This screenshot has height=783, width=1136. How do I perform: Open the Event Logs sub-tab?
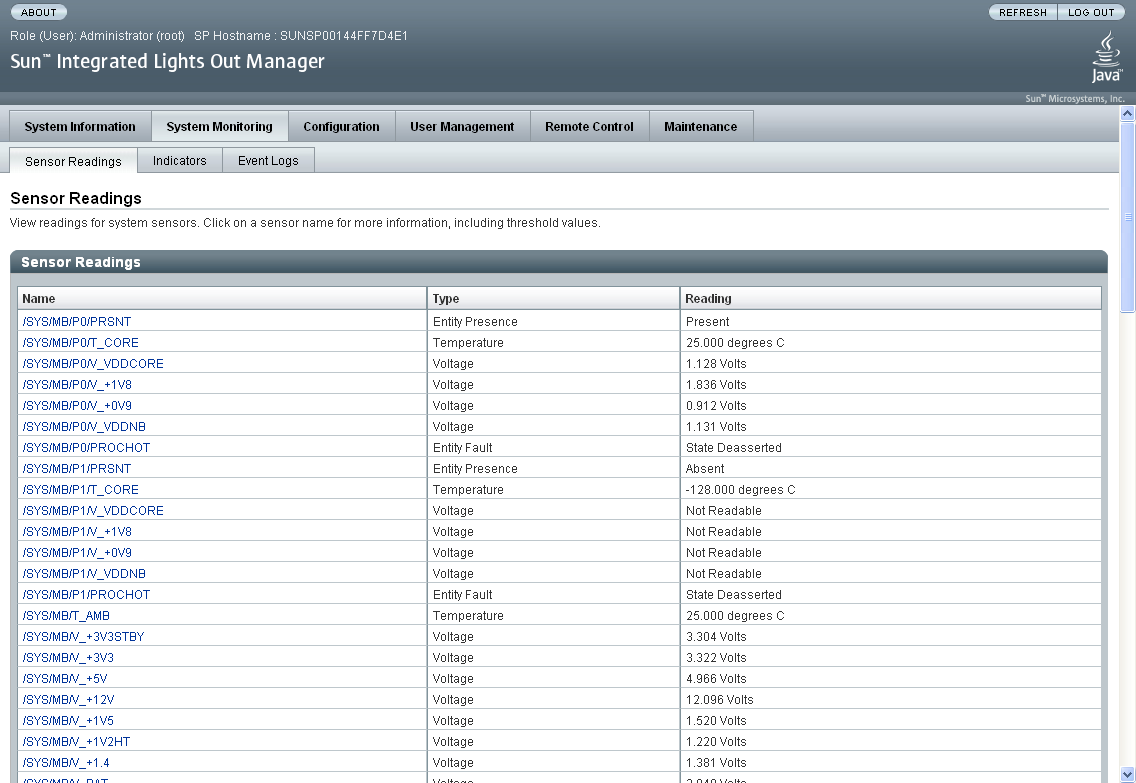[x=268, y=161]
